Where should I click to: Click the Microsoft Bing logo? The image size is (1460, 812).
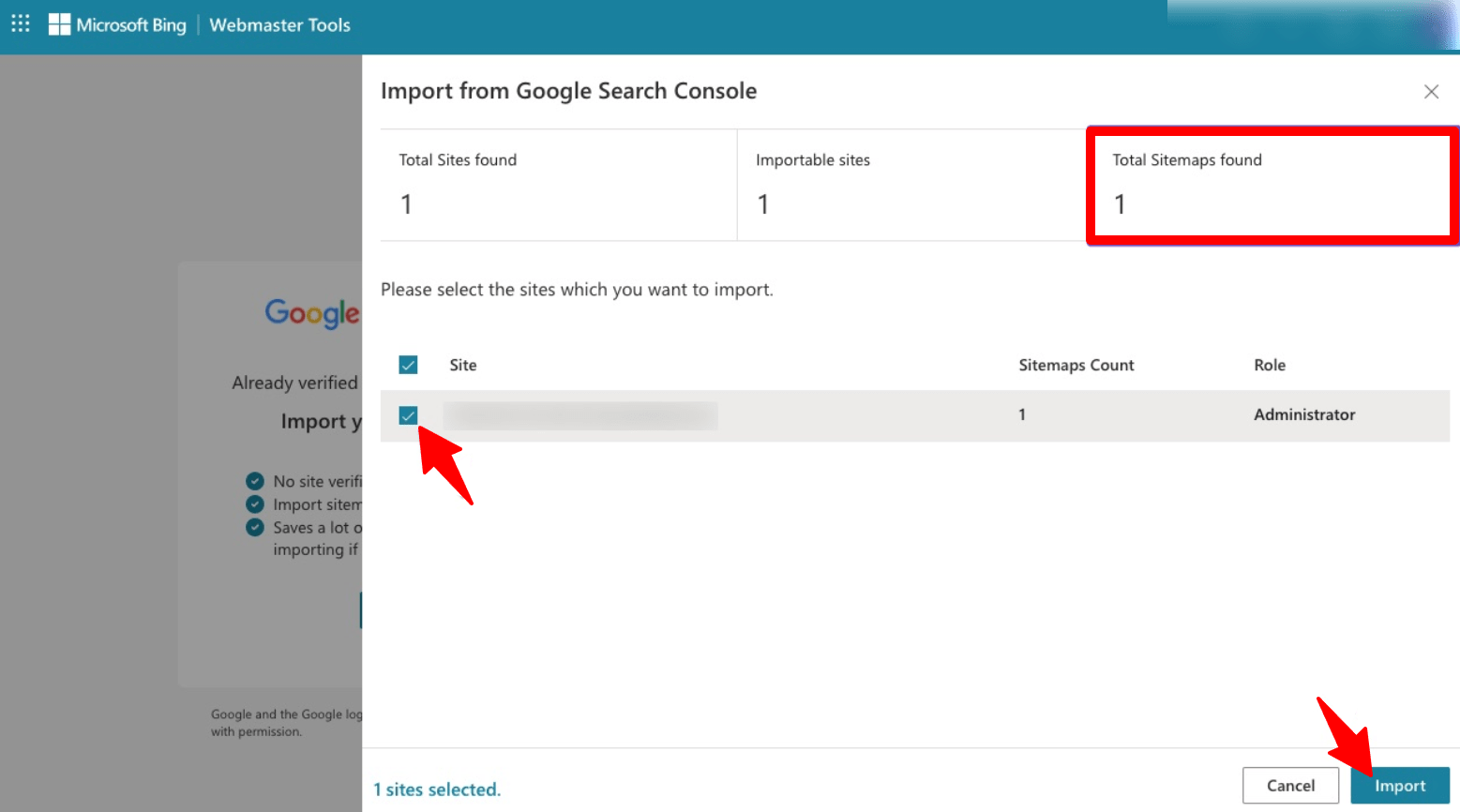[117, 25]
